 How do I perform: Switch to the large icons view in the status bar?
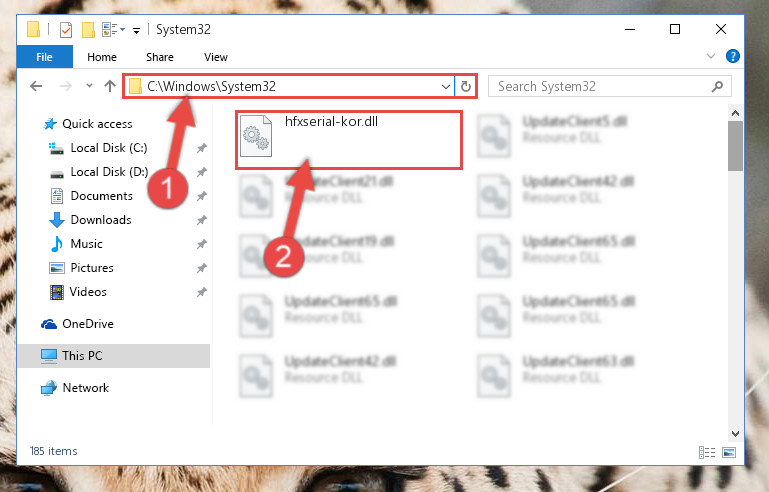tap(729, 452)
